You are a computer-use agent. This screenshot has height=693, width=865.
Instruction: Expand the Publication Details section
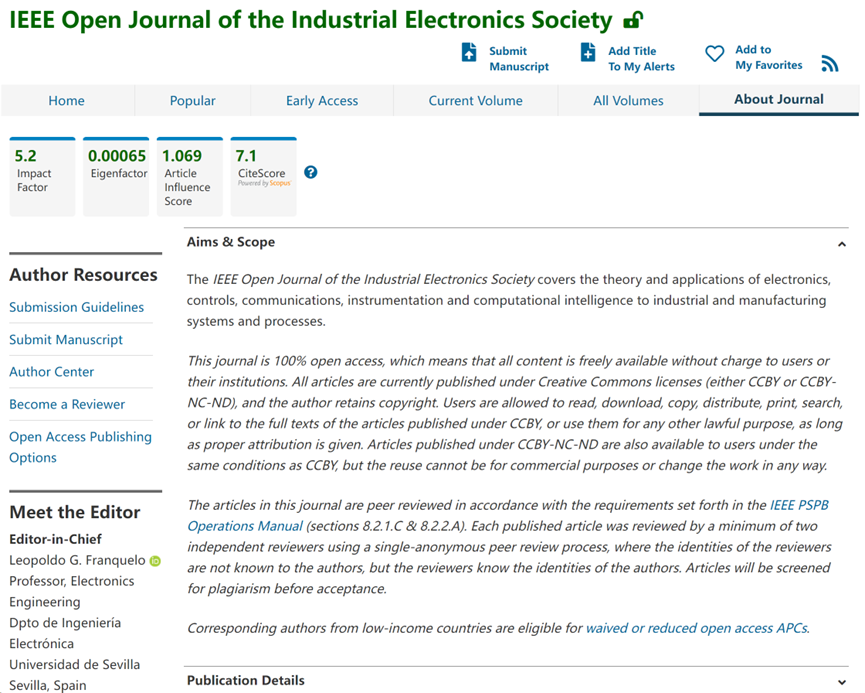pos(841,682)
